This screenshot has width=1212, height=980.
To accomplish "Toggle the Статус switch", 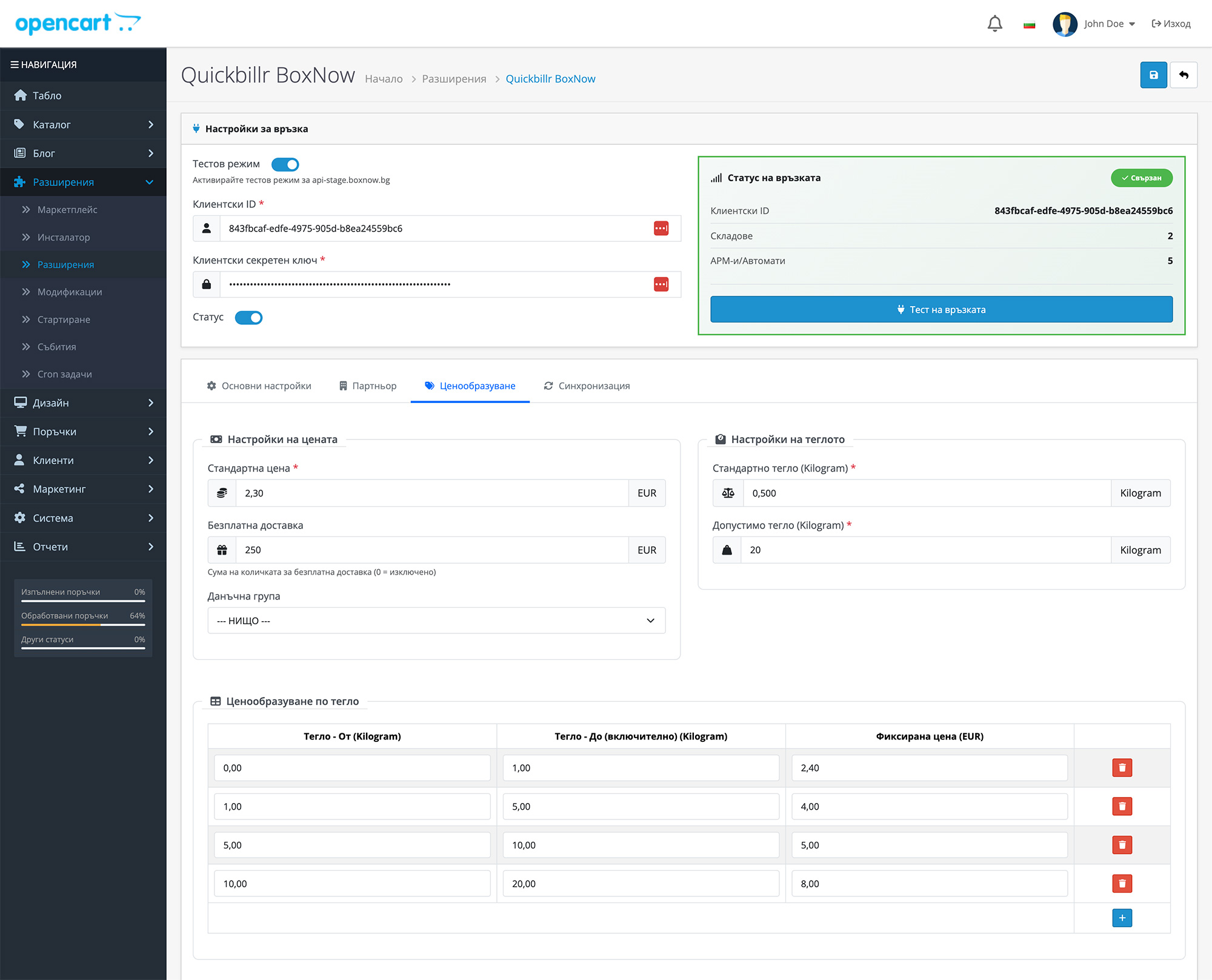I will (x=248, y=318).
